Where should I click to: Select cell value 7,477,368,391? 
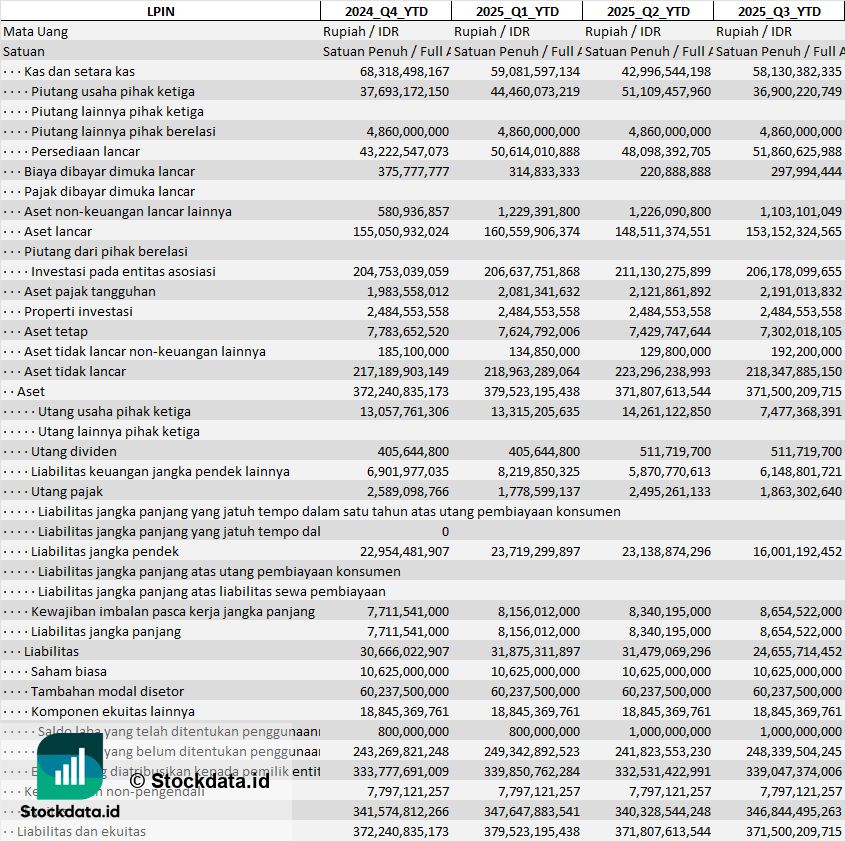(801, 412)
